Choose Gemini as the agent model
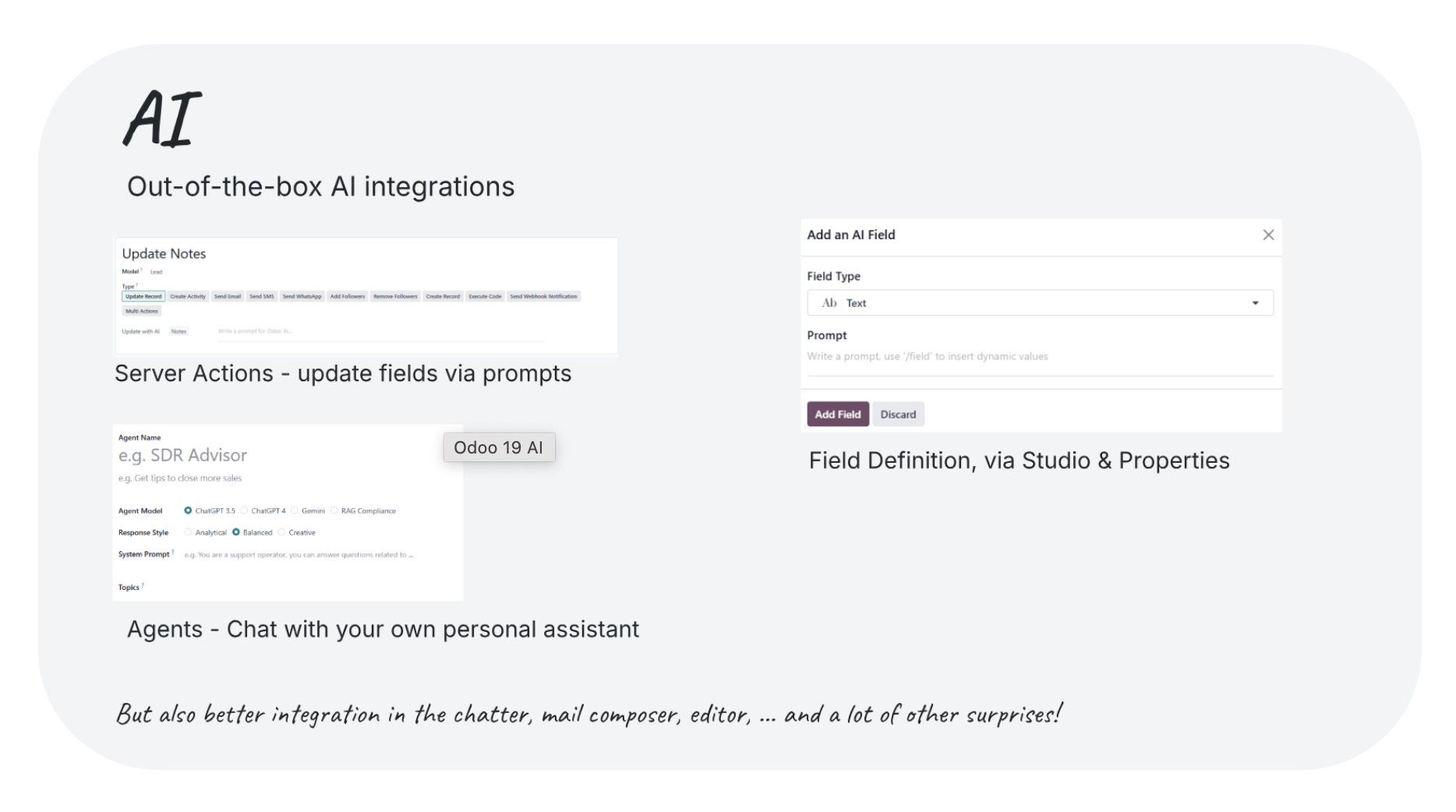The image size is (1456, 812). [x=295, y=511]
